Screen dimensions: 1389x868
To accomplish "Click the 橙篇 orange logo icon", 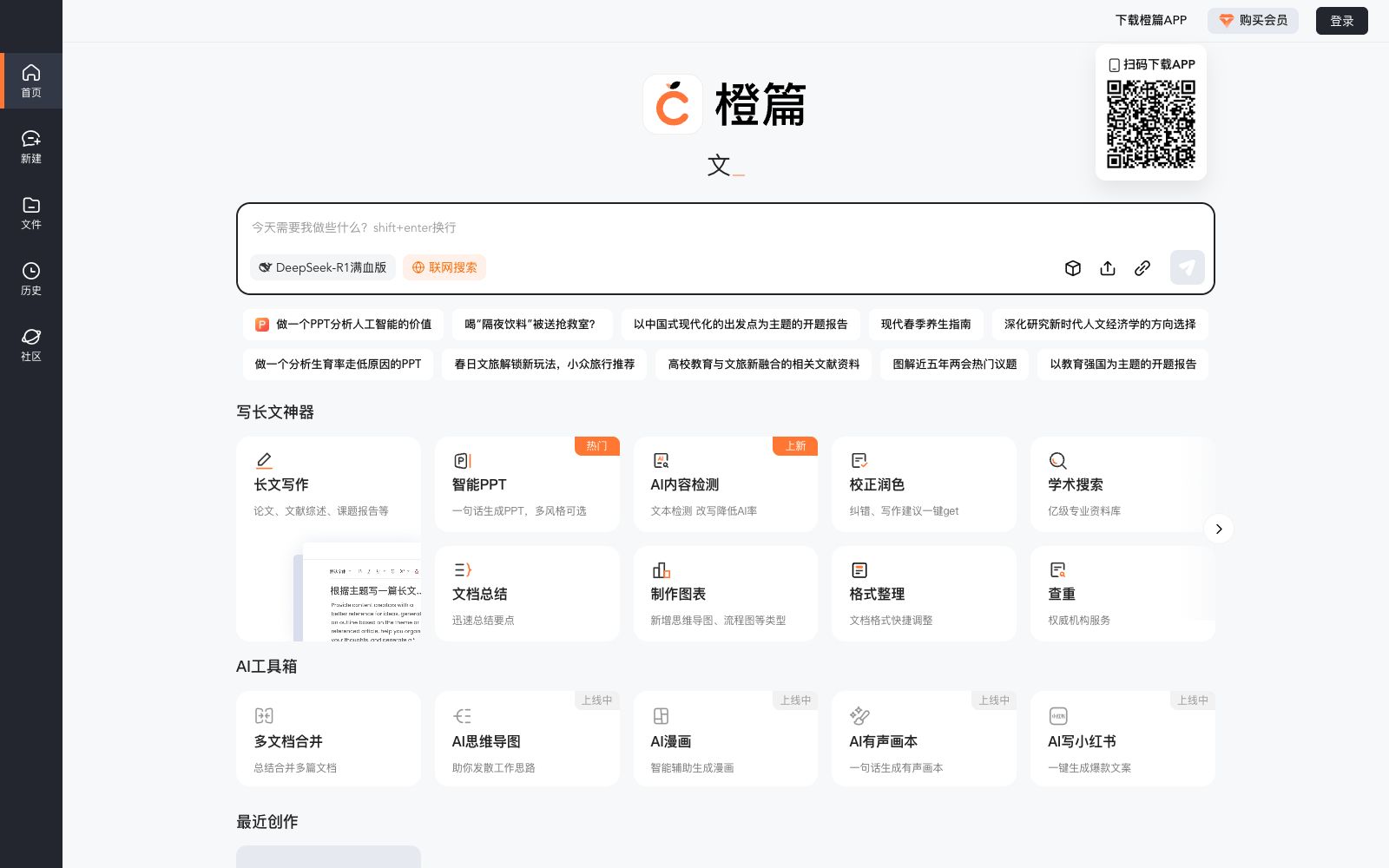I will [673, 104].
